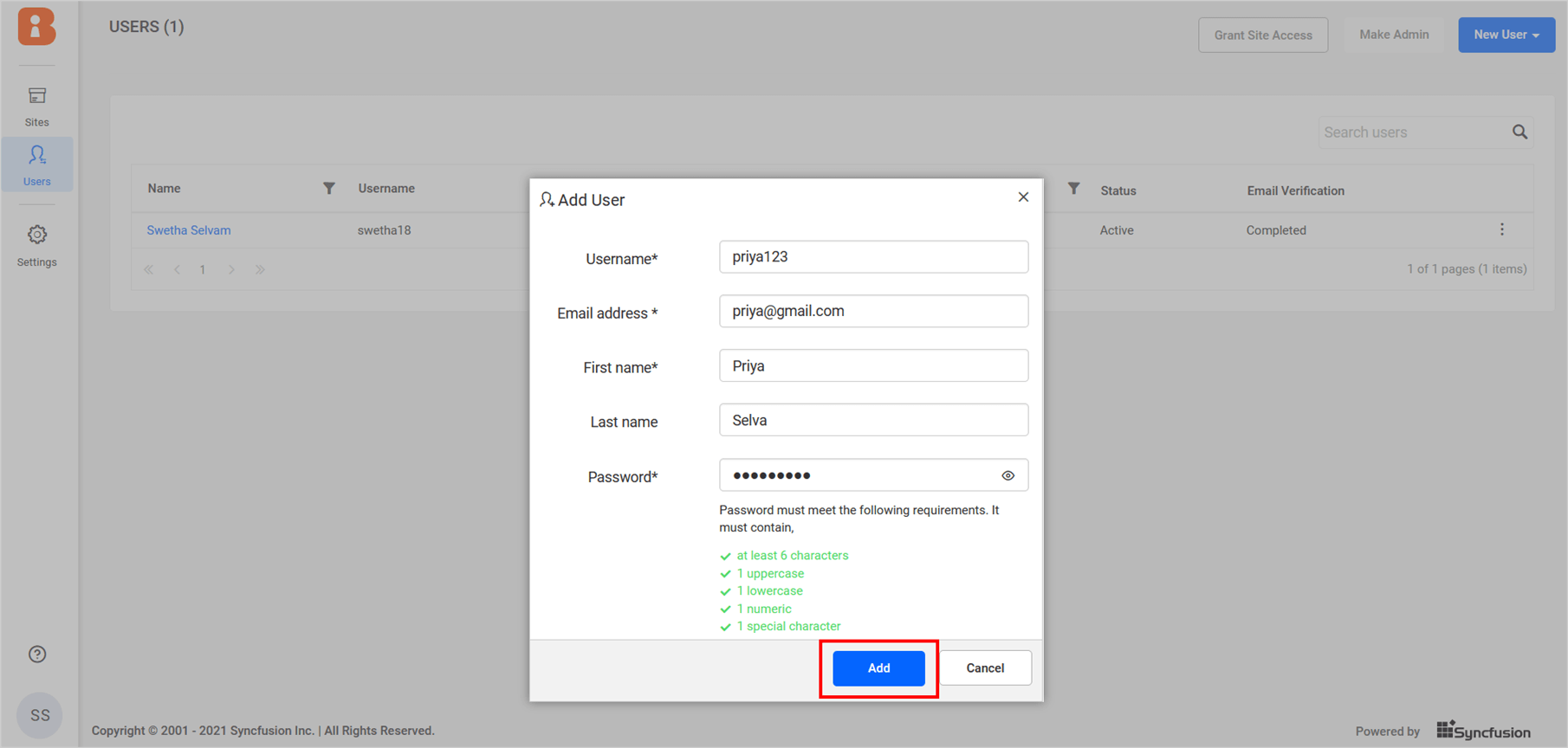The width and height of the screenshot is (1568, 748).
Task: Expand the New User dropdown button
Action: 1506,35
